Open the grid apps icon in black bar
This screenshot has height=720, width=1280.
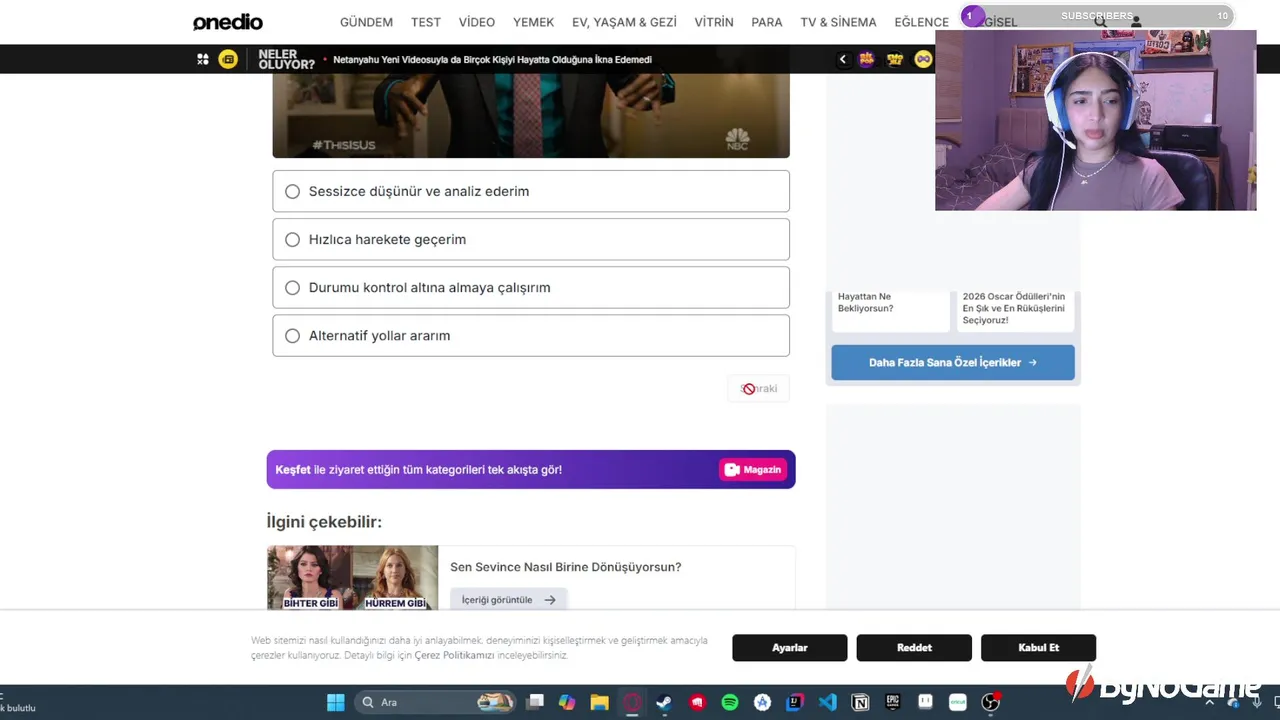pos(203,59)
